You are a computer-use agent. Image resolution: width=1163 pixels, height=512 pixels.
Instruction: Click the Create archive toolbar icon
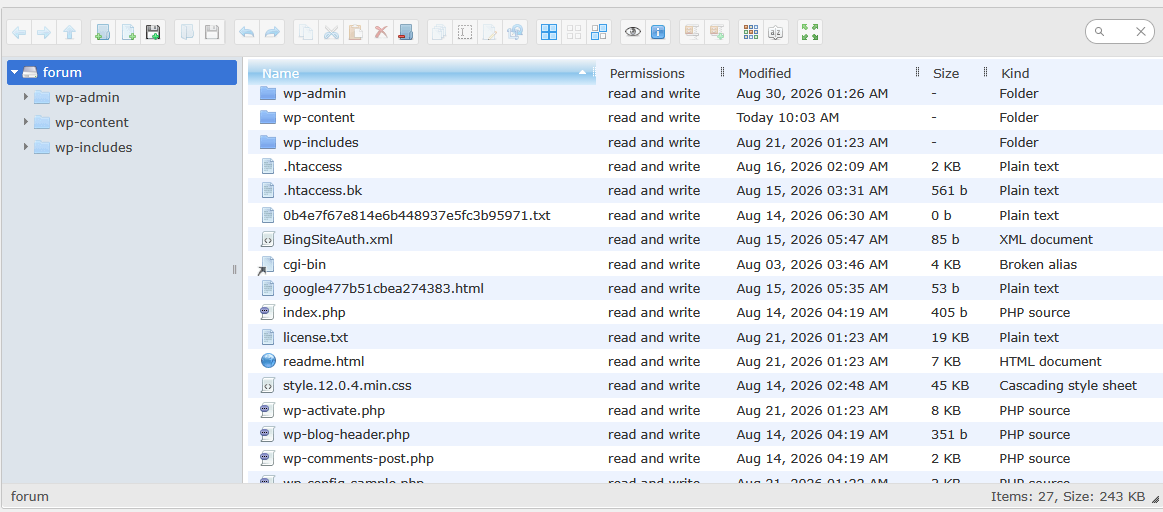click(x=716, y=32)
